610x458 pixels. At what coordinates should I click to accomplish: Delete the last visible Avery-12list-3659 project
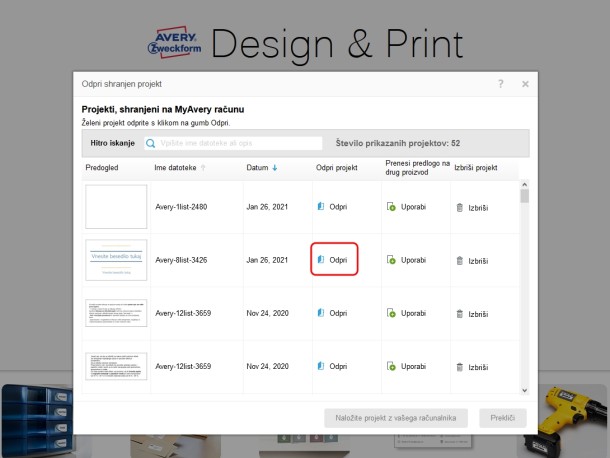(476, 367)
